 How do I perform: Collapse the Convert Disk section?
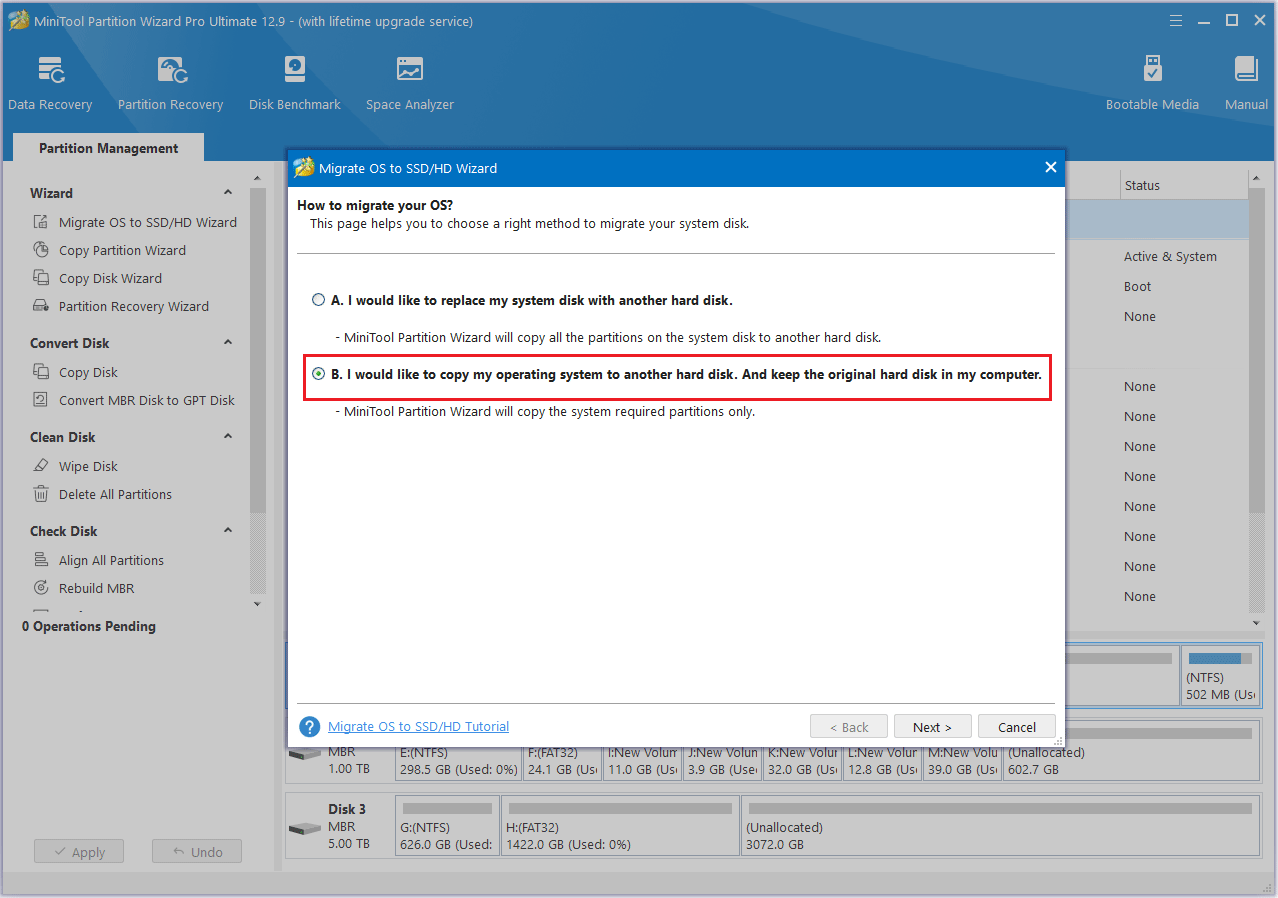tap(228, 342)
